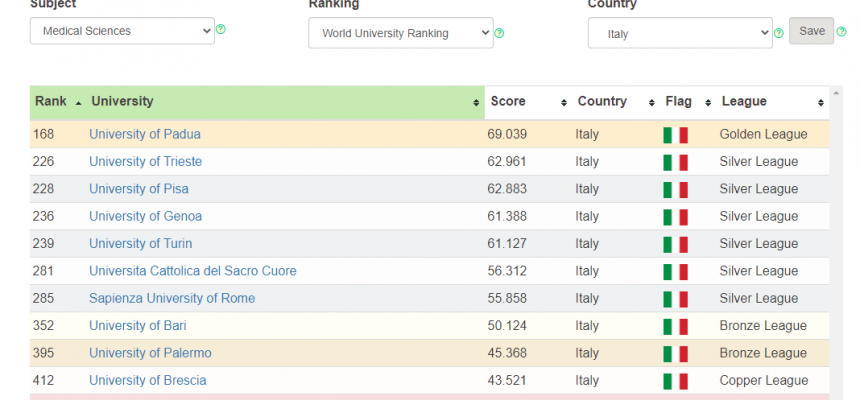Screen dimensions: 860x400
Task: Click rank number 412
Action: [x=43, y=381]
